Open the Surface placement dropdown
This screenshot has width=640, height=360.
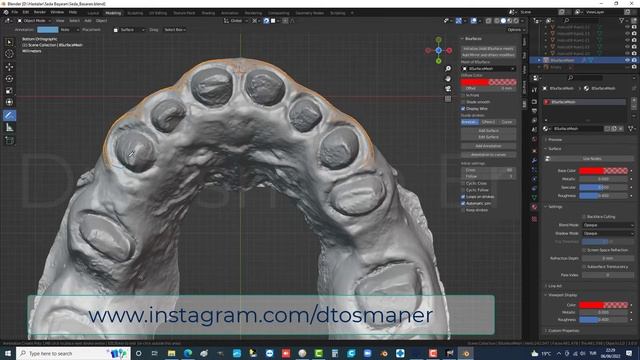click(x=129, y=30)
